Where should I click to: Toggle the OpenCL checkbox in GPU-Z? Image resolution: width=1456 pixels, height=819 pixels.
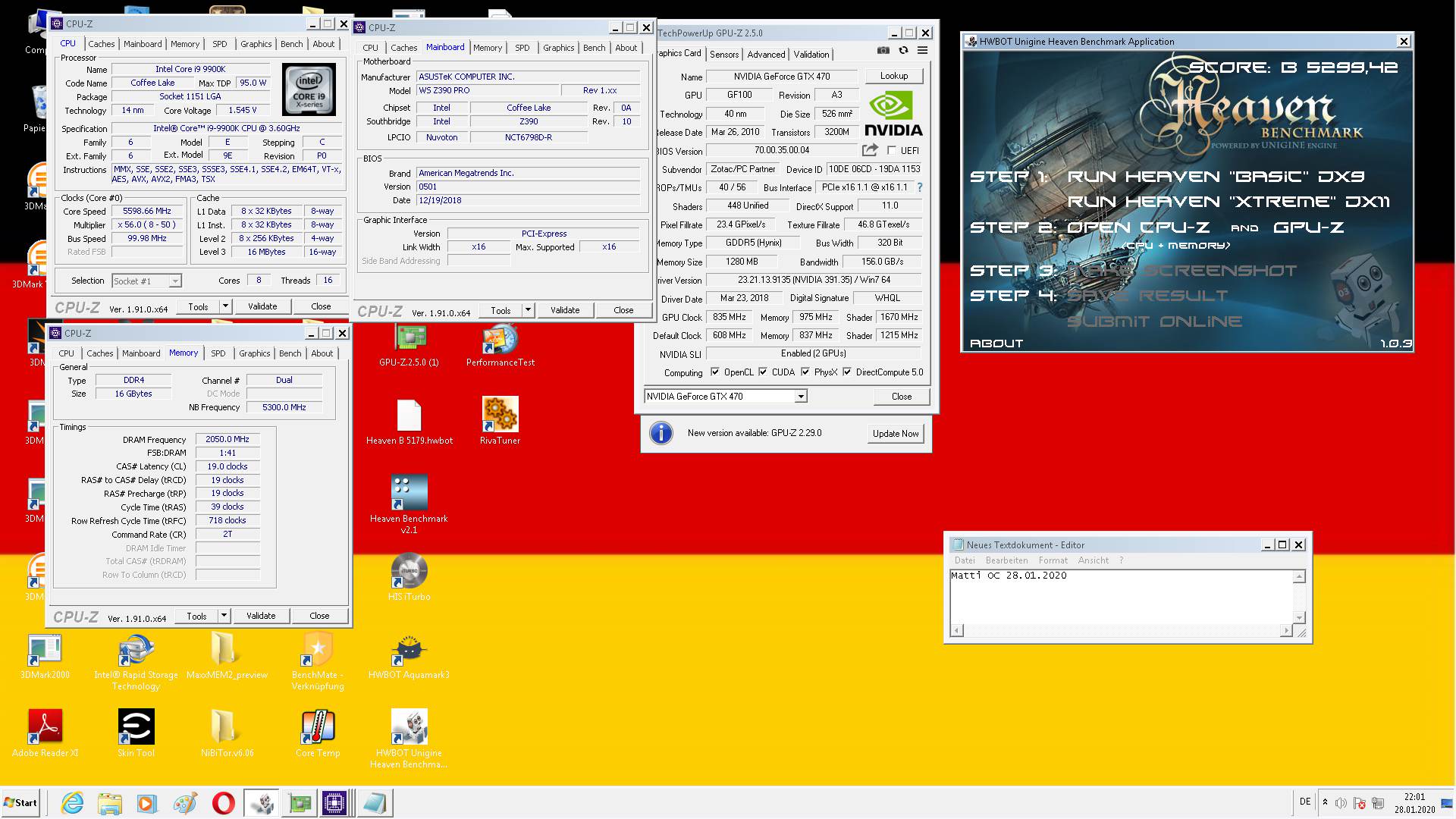pyautogui.click(x=714, y=372)
